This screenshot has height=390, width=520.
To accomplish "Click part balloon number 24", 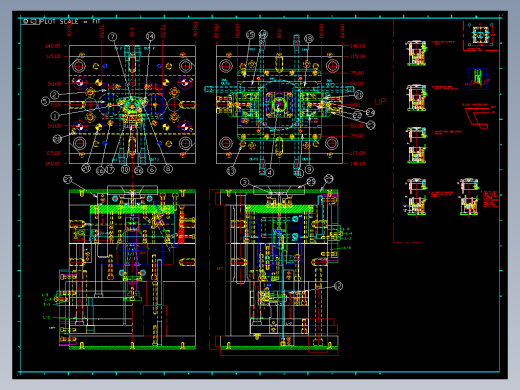I will point(370,112).
